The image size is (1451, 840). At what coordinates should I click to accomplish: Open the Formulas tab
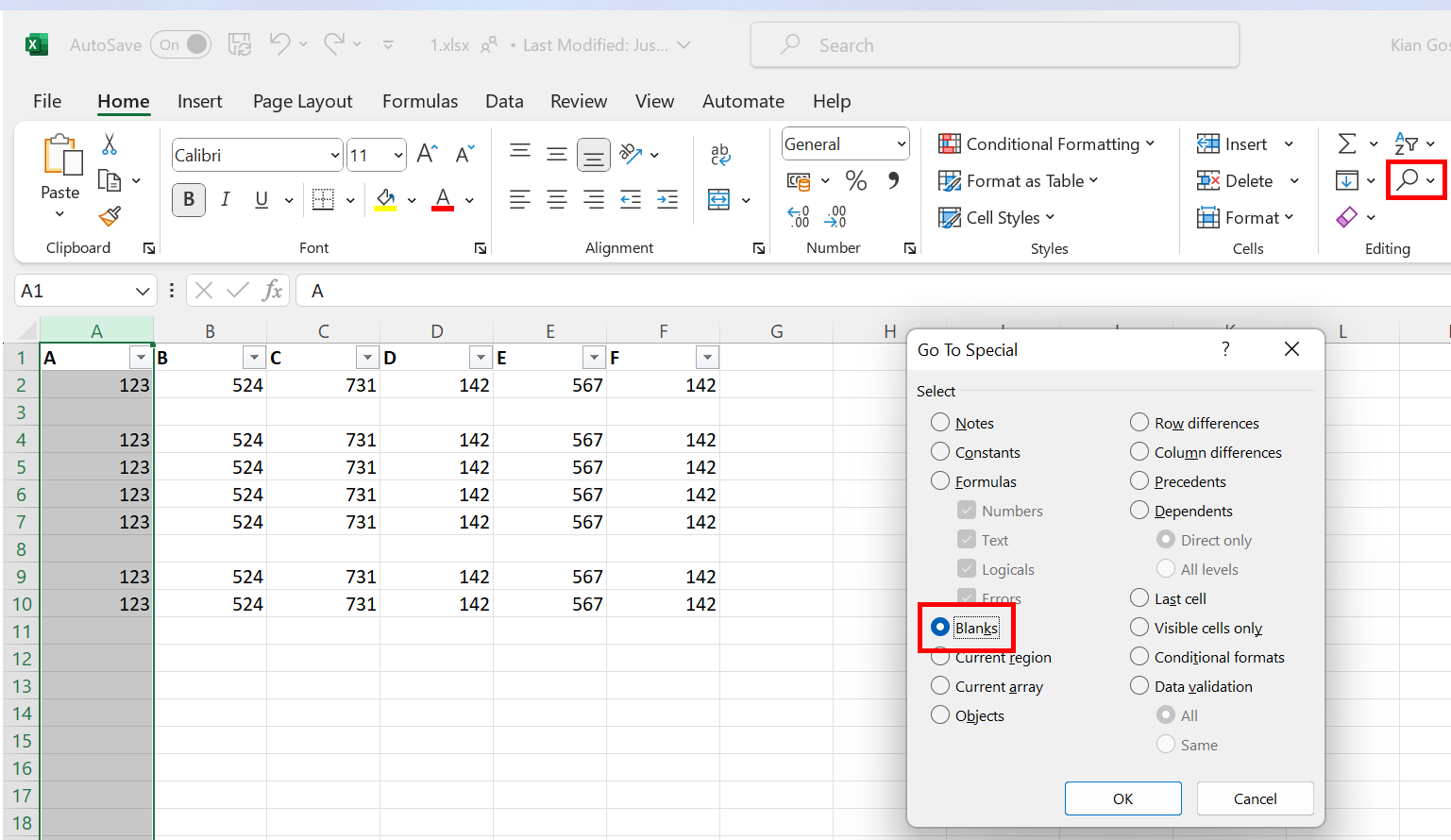click(x=420, y=101)
